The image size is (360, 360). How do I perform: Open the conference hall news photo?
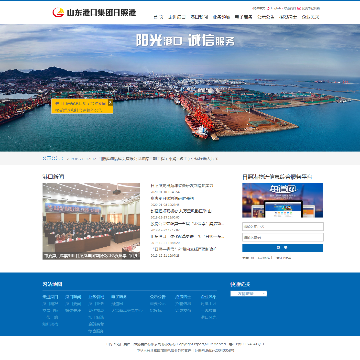(91, 221)
